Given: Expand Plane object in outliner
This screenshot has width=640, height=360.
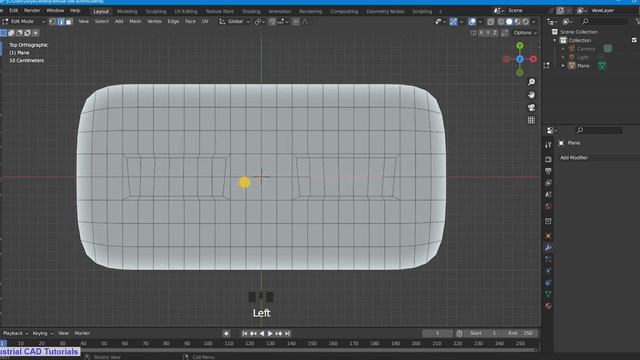Looking at the screenshot, I should click(x=563, y=66).
